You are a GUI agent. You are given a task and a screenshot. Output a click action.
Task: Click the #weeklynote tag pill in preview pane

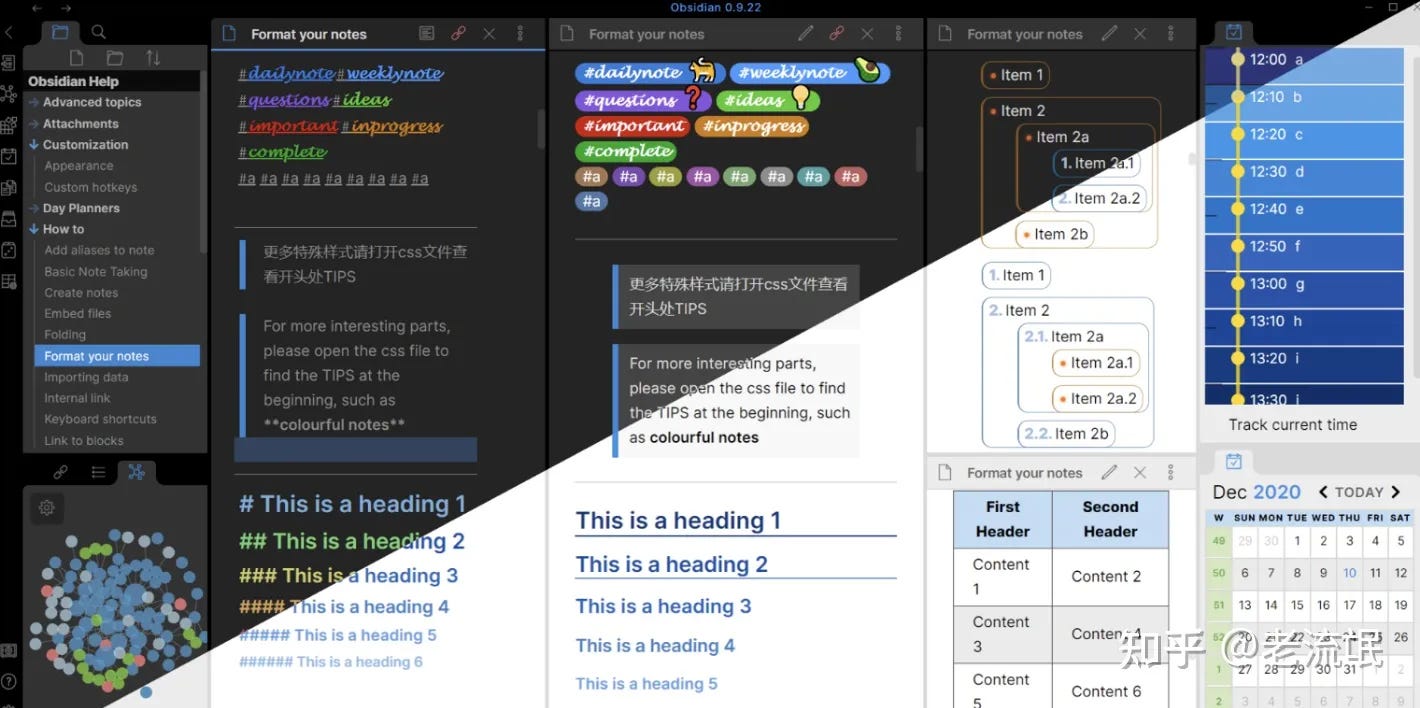pyautogui.click(x=809, y=72)
